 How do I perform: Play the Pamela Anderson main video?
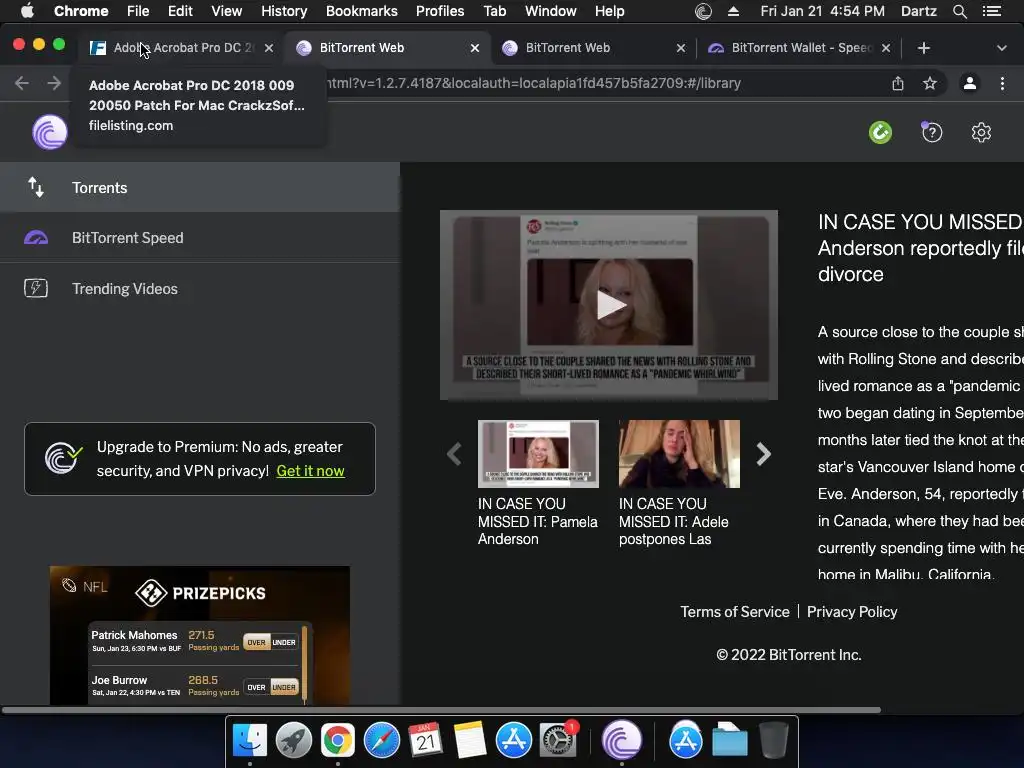pos(610,305)
